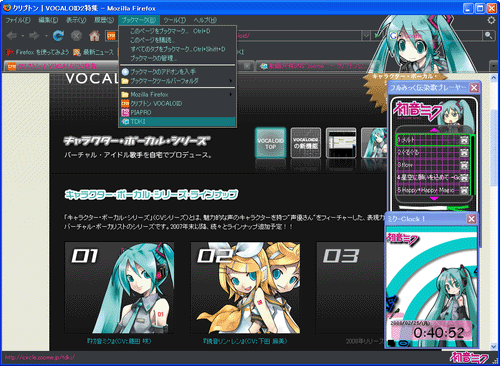This screenshot has width=500, height=366.
Task: Click the Google search engine icon
Action: (x=393, y=35)
